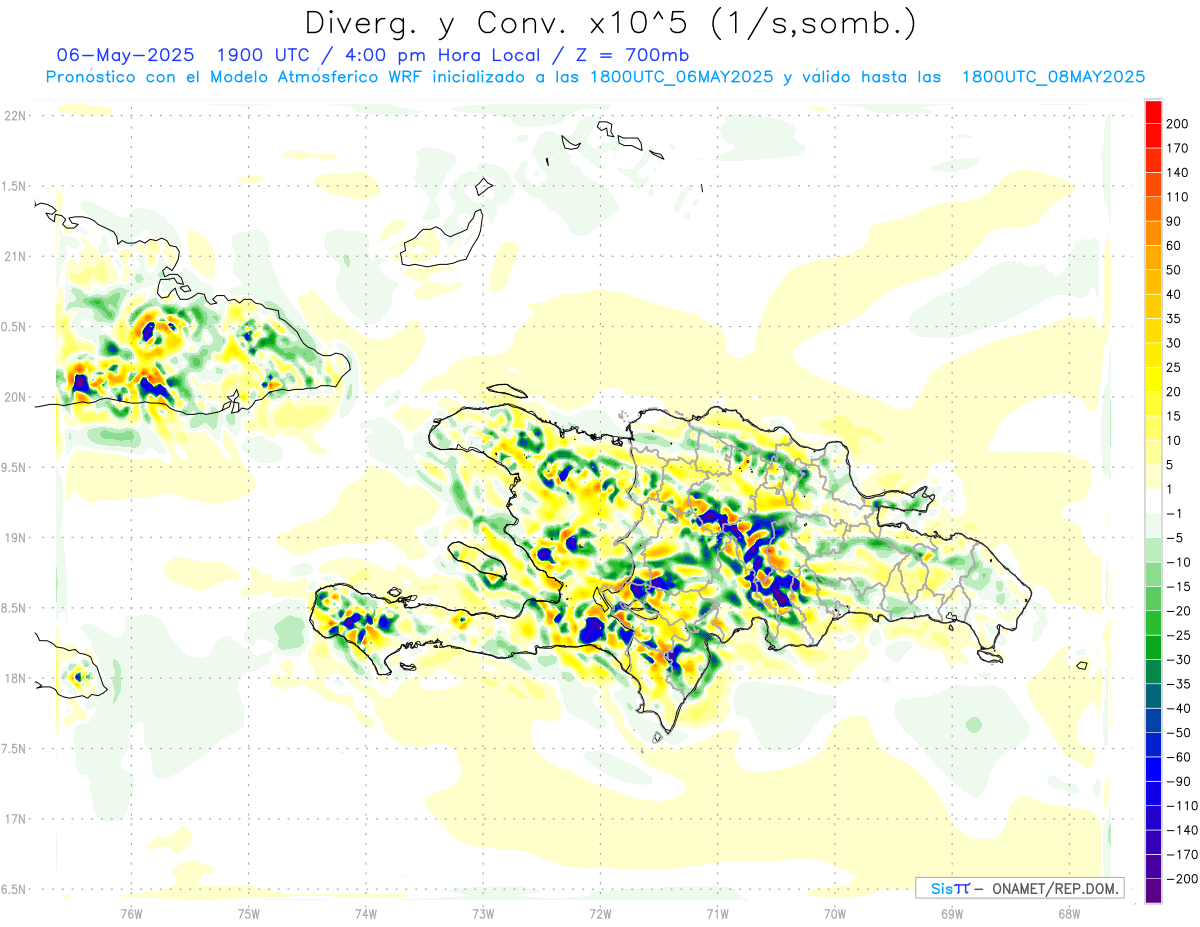The width and height of the screenshot is (1200, 927).
Task: Click the '-90' color scale label
Action: pos(1178,781)
